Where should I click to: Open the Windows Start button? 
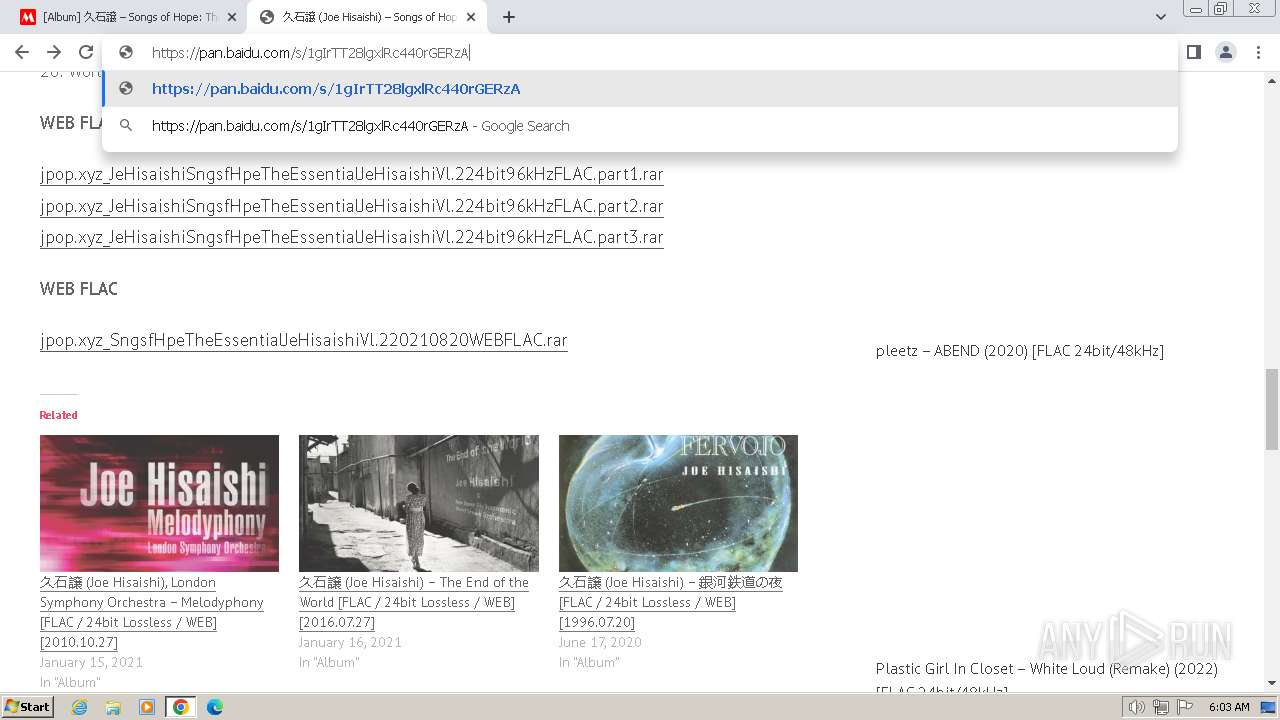28,707
